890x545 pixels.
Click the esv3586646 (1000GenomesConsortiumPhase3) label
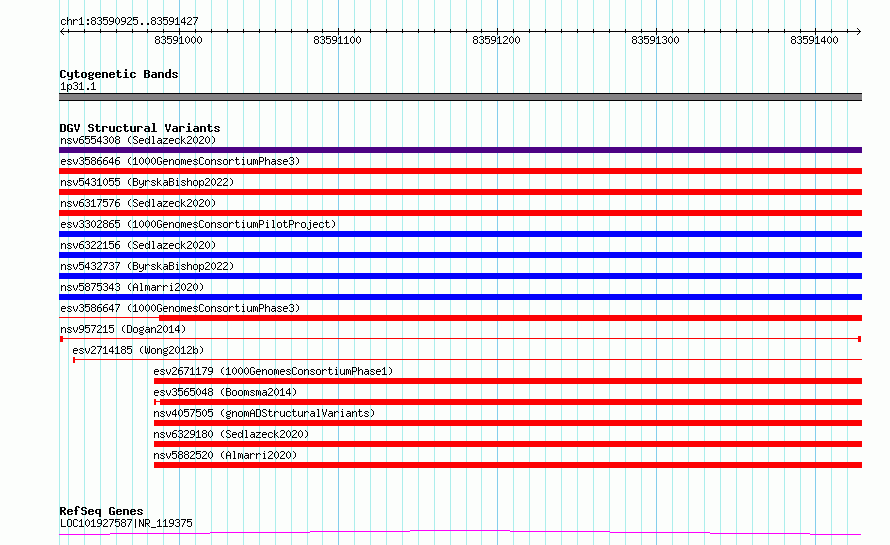pos(180,161)
